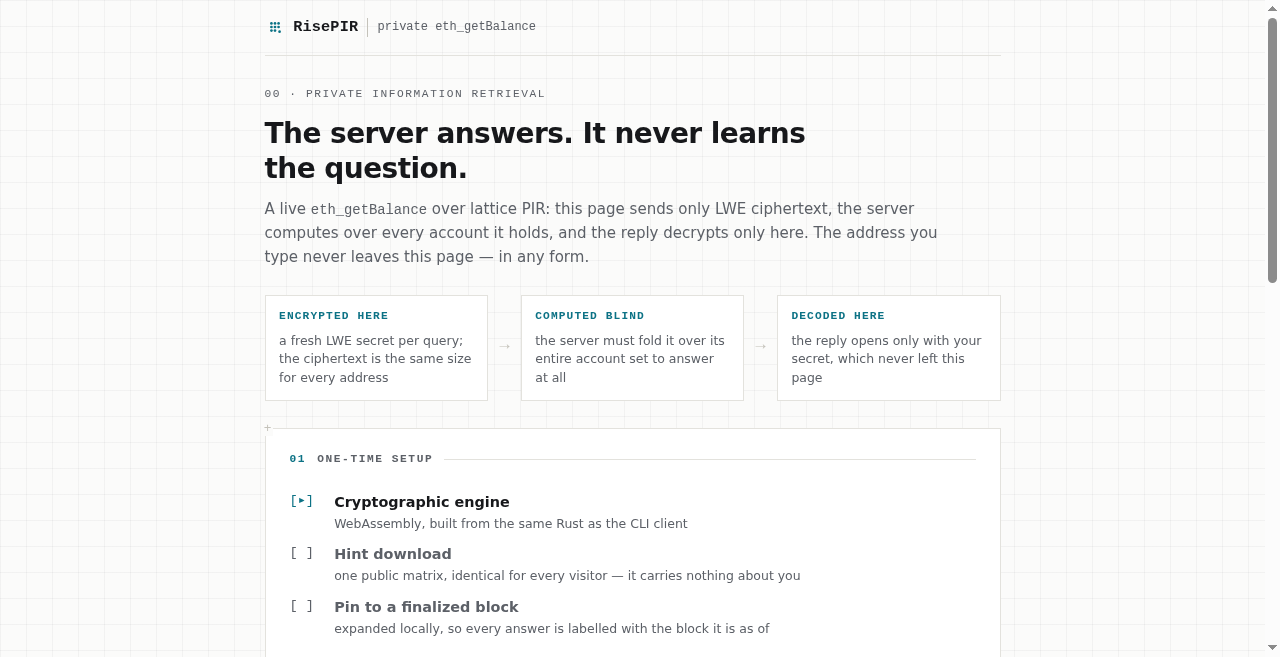1280x657 pixels.
Task: Select the 'Hint download' step title
Action: pyautogui.click(x=393, y=554)
